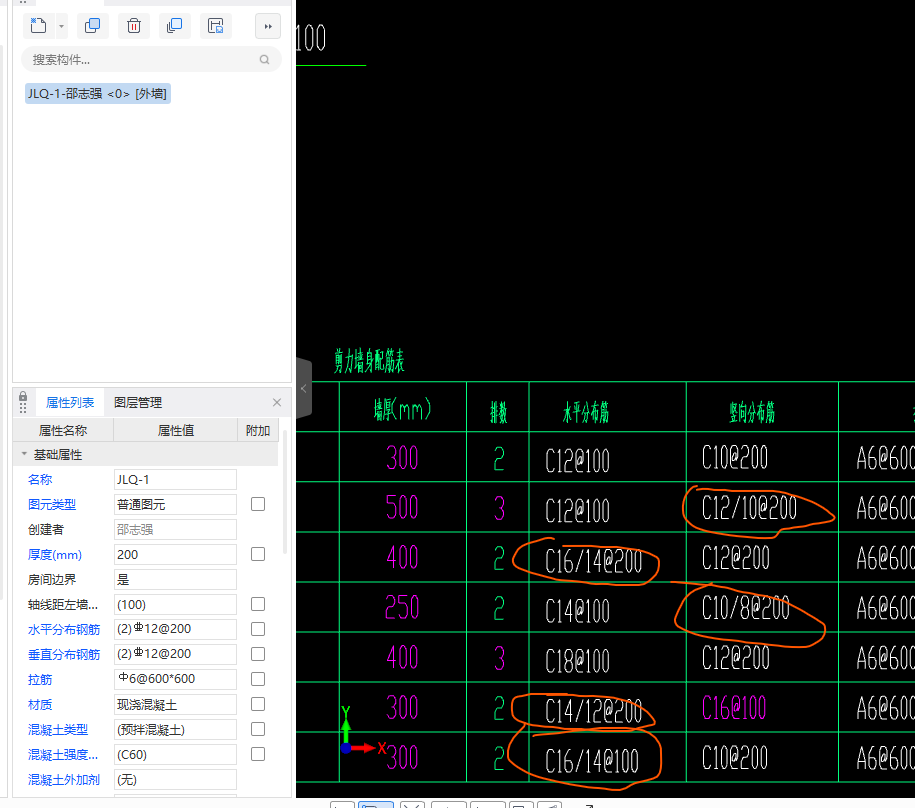Edit vertical rebar value (2)12@200
This screenshot has height=808, width=915.
(175, 655)
